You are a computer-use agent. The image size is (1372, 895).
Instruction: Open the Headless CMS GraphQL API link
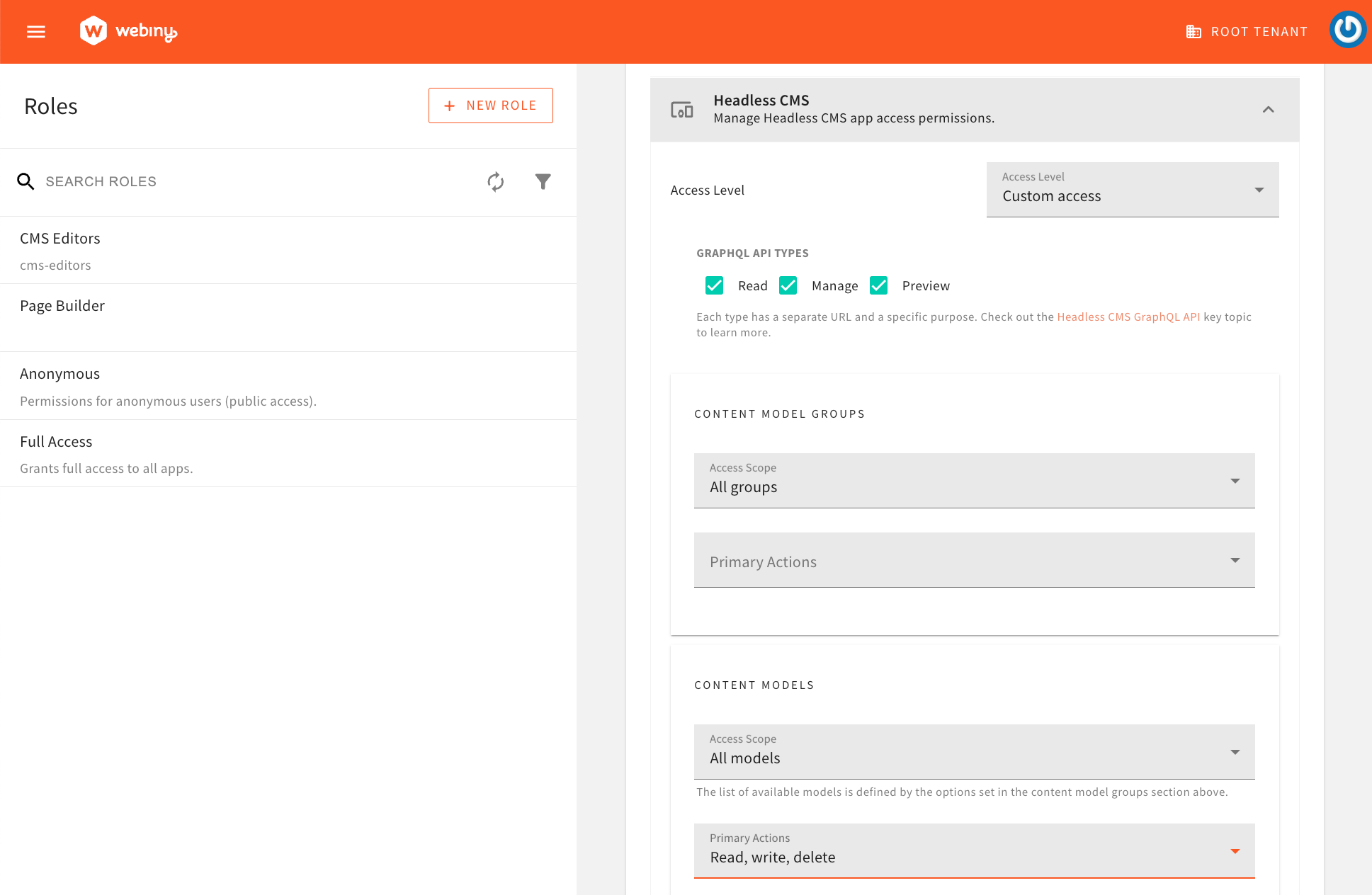pos(1128,317)
